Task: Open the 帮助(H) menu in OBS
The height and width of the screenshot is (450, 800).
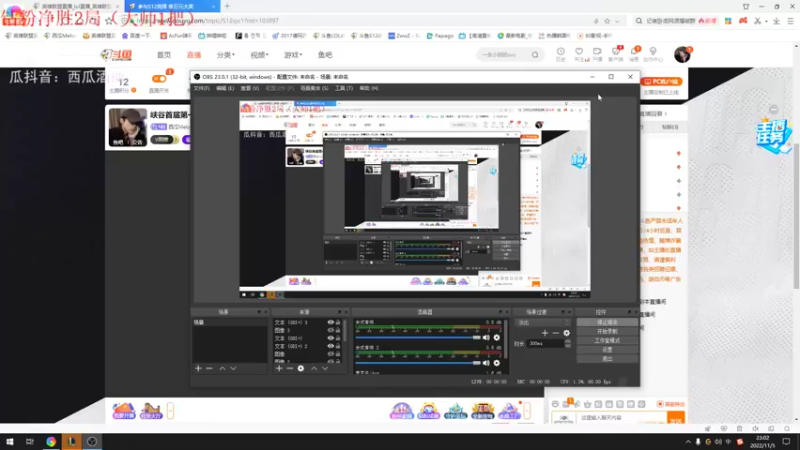Action: (368, 88)
